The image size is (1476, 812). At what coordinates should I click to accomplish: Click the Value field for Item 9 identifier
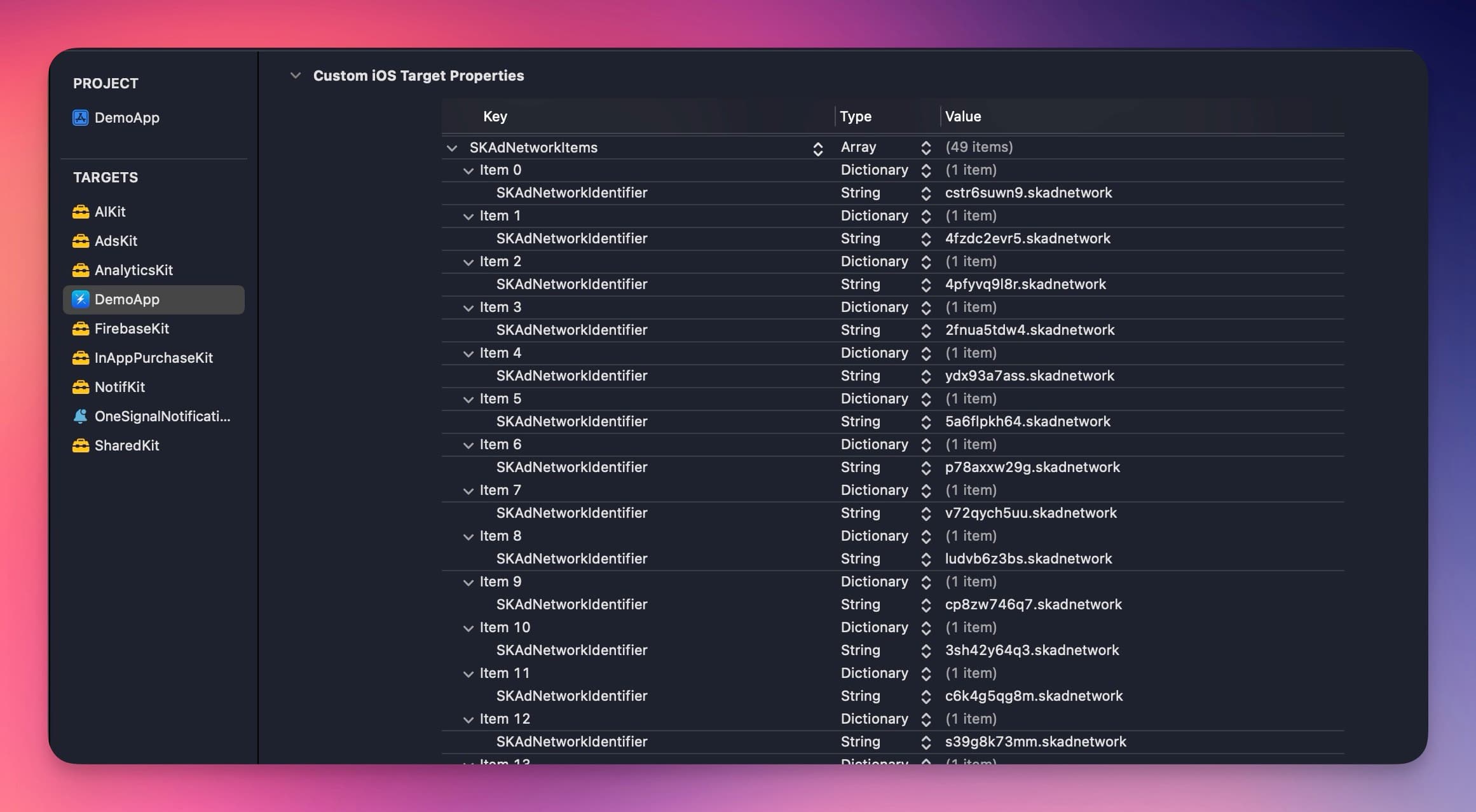point(1033,603)
